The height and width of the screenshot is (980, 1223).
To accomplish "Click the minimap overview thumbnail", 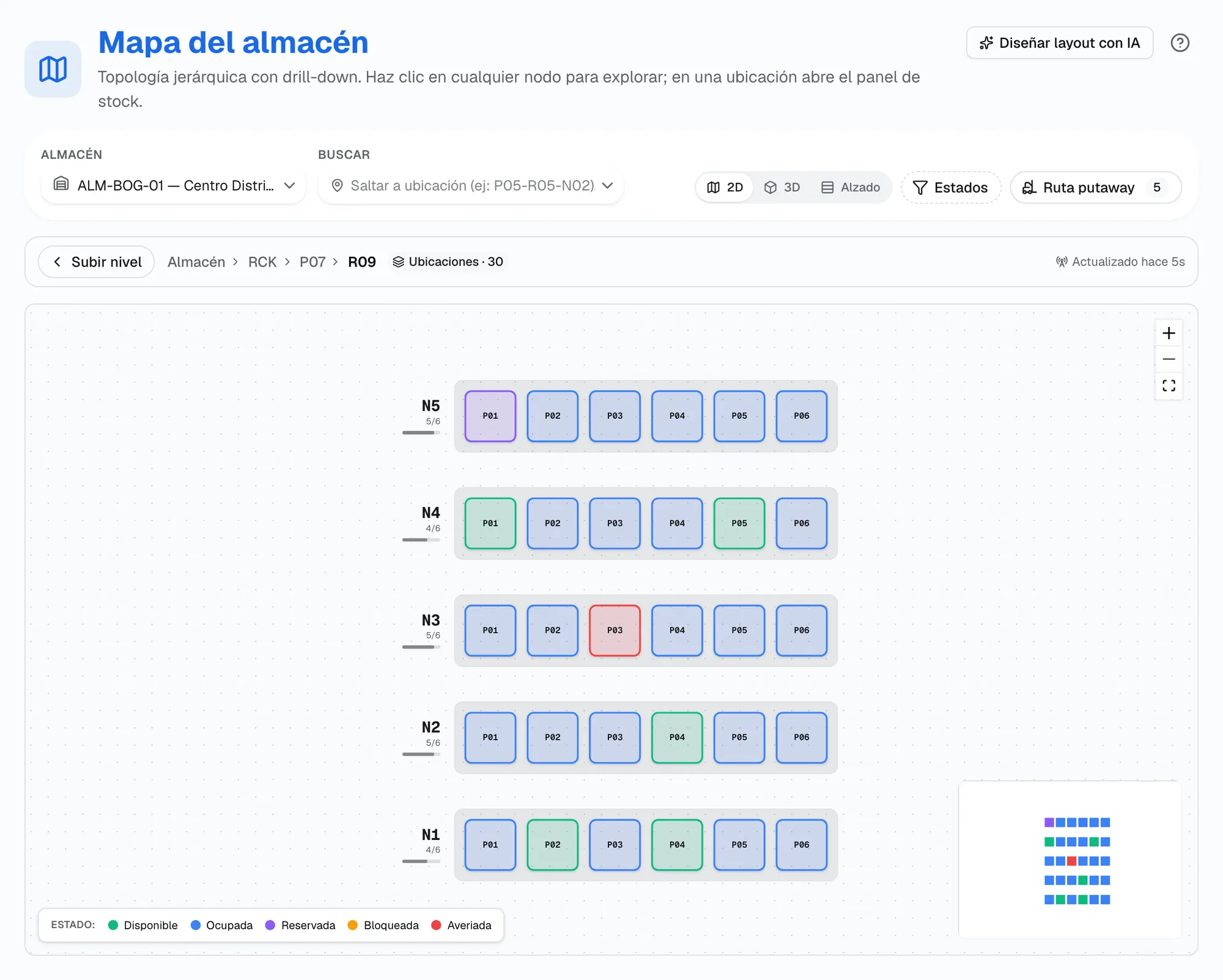I will click(x=1070, y=860).
